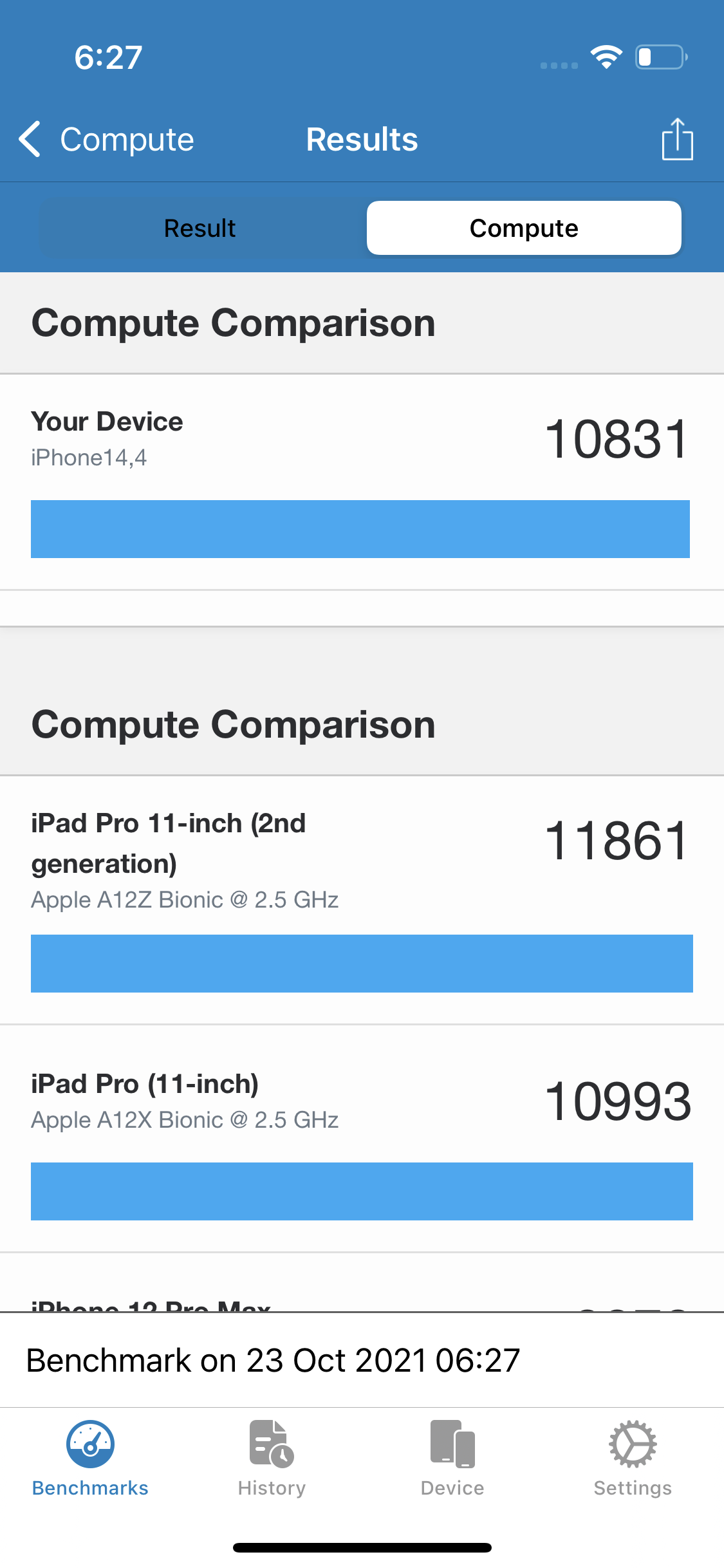Tap the 10993 score value

(618, 1102)
